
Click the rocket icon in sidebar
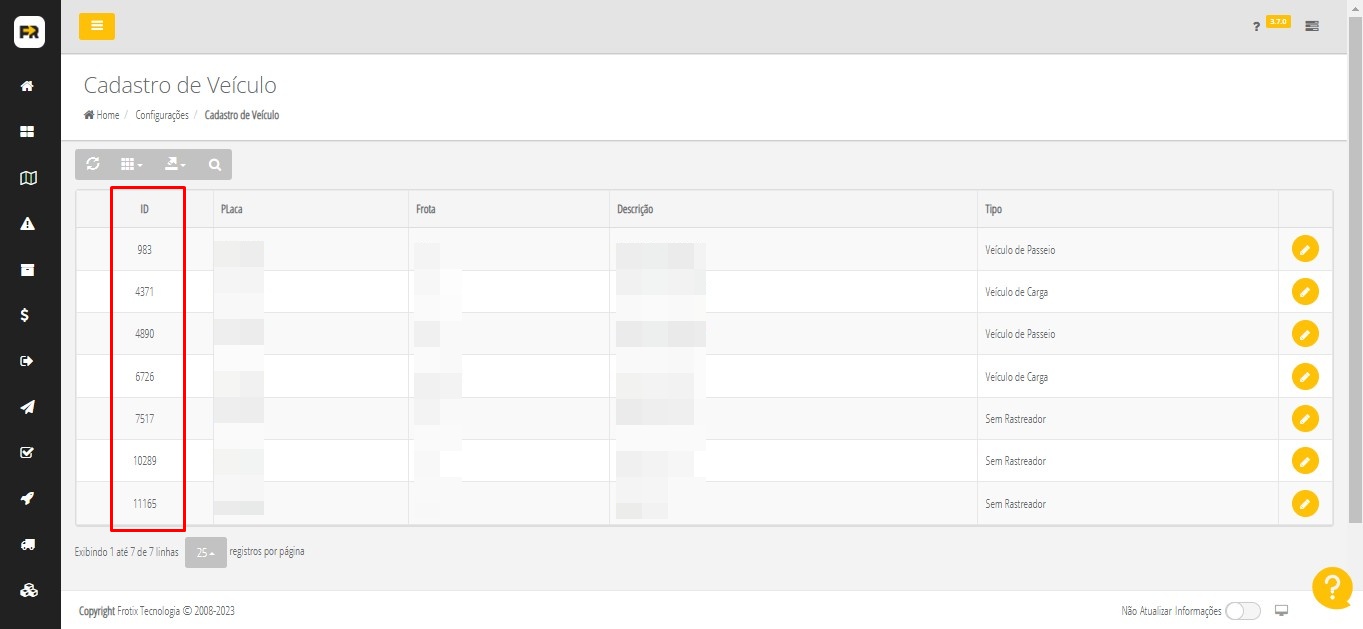[28, 498]
